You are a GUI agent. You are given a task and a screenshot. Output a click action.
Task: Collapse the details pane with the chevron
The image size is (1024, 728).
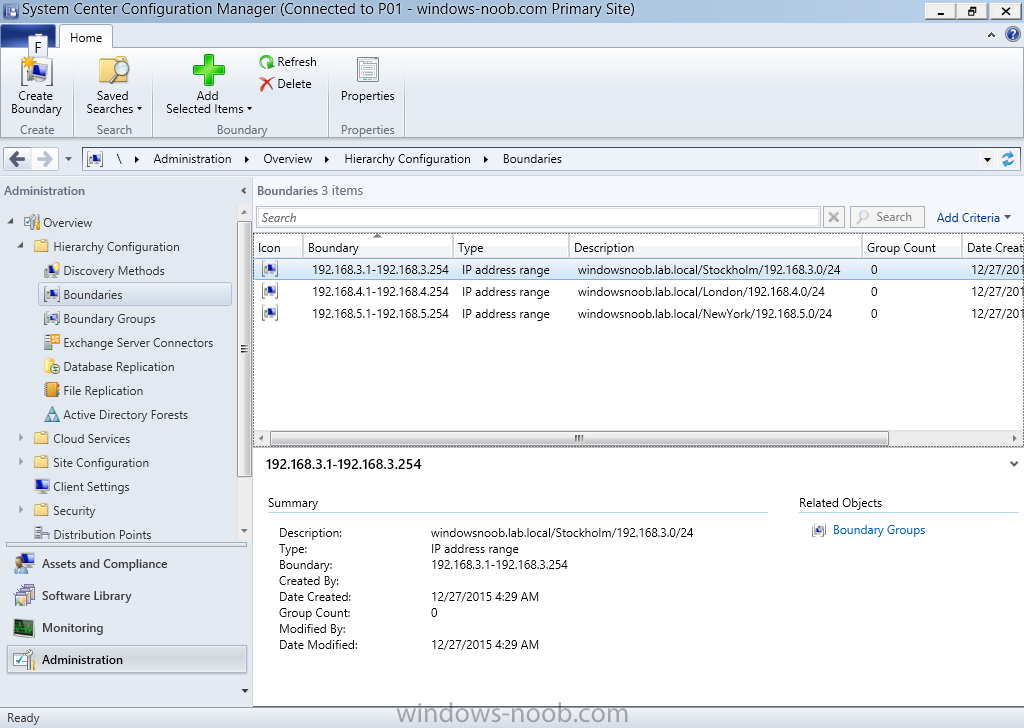(1014, 464)
